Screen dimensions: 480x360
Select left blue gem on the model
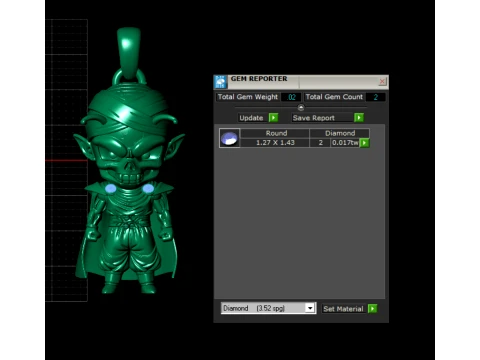tap(111, 189)
